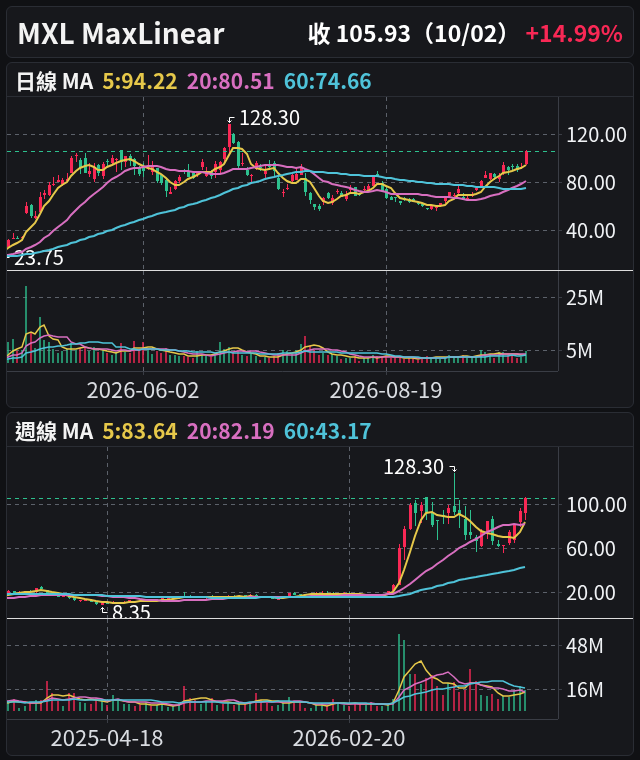Click the weekly chart low label 8.35
Viewport: 640px width, 760px height.
pyautogui.click(x=131, y=612)
